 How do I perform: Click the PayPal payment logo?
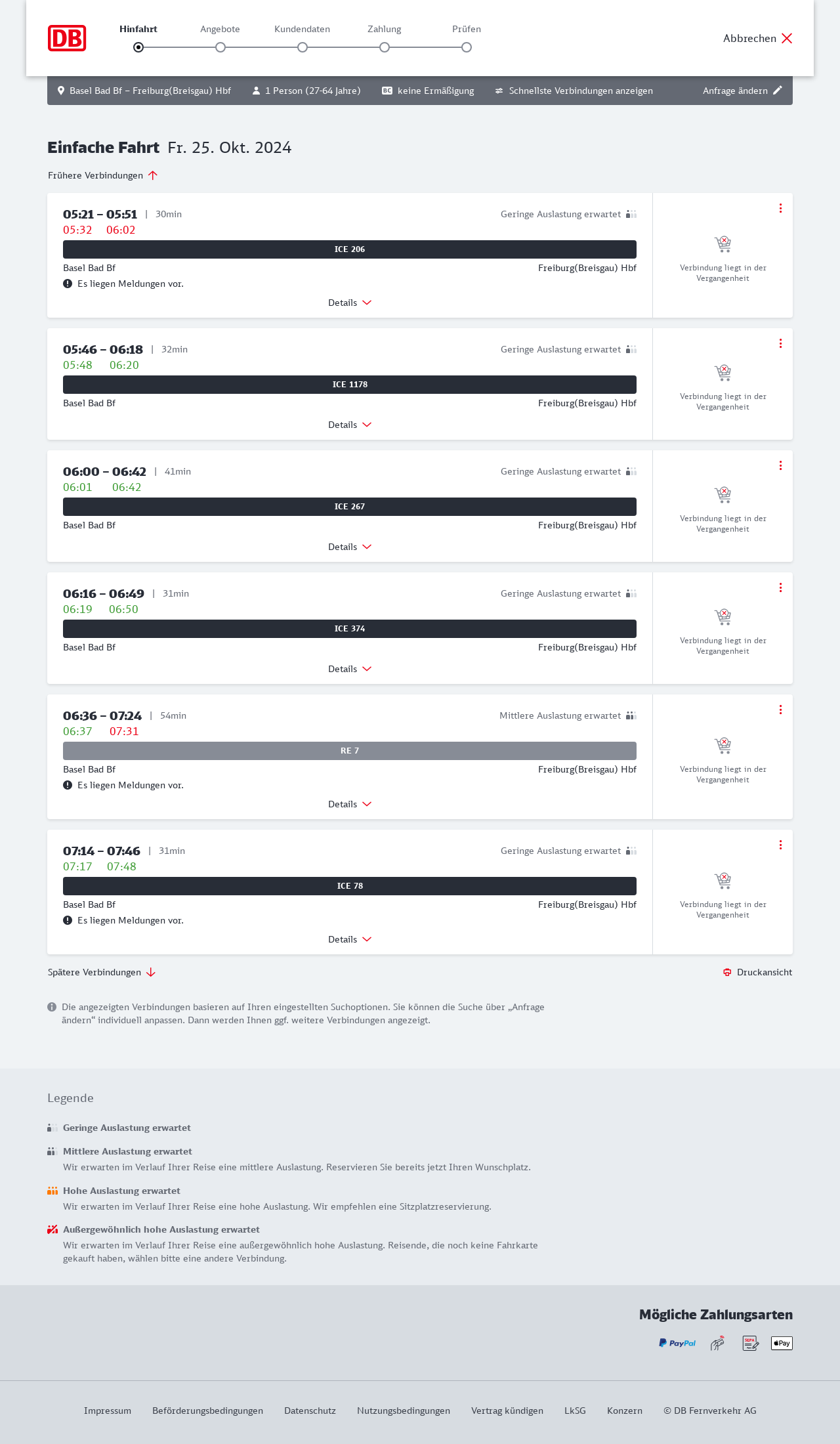click(x=677, y=1343)
